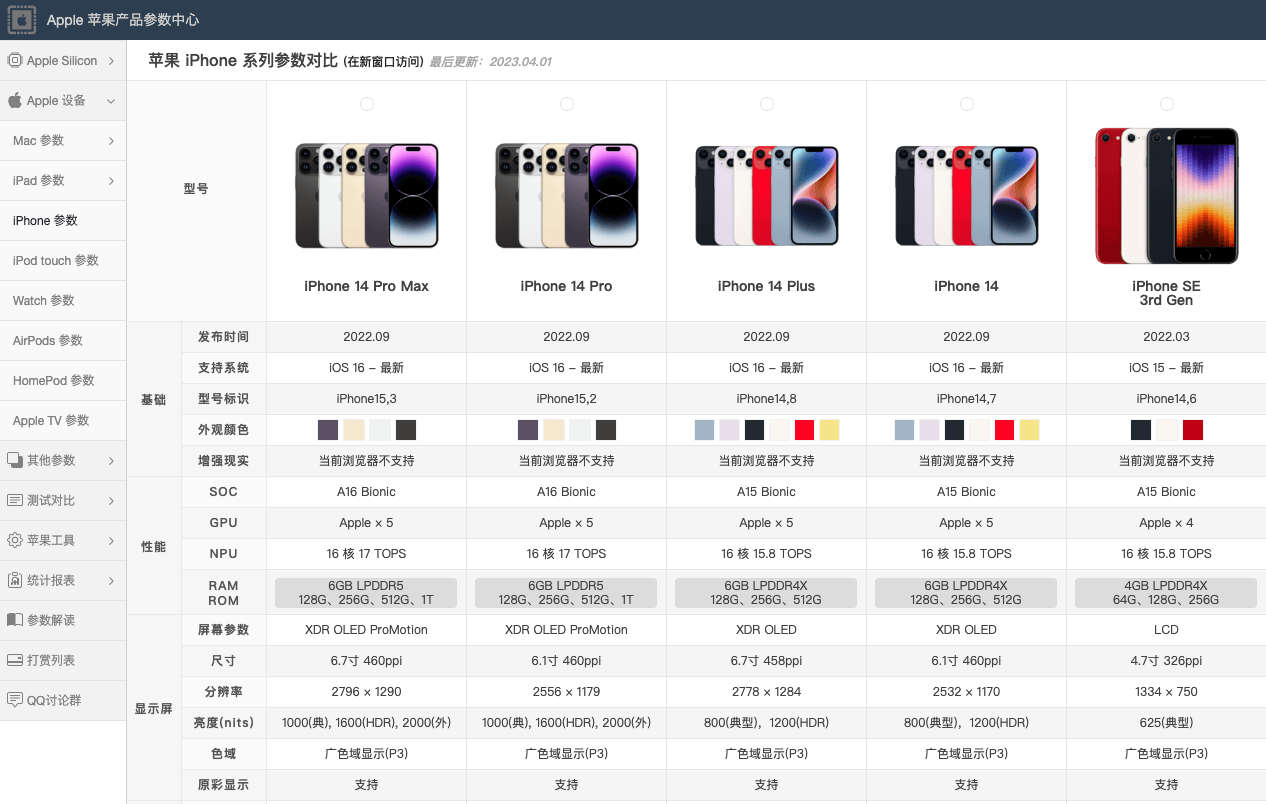Click iPhone 14 Plus RAM ROM box
Screen dimensions: 1266x804
766,592
